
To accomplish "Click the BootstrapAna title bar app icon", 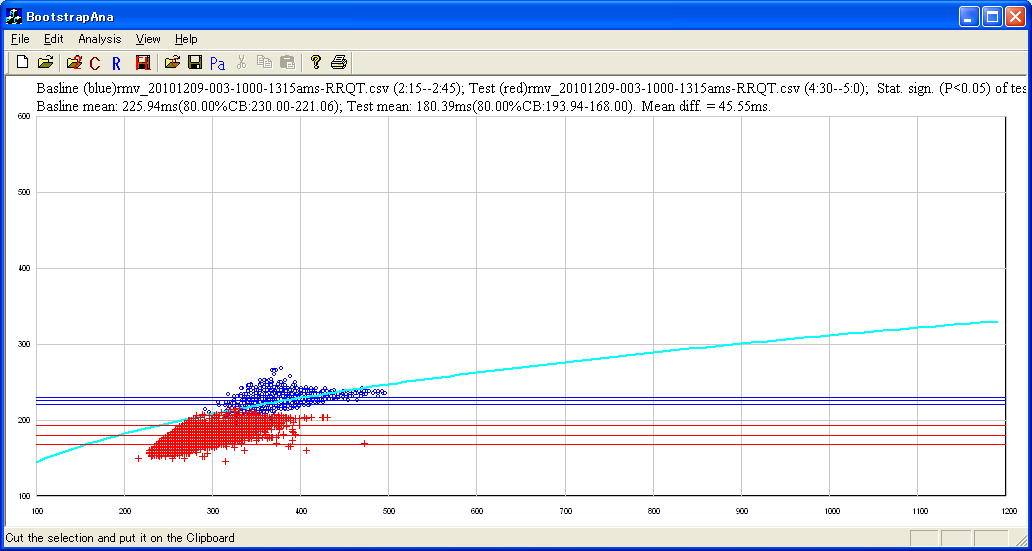I will point(14,16).
